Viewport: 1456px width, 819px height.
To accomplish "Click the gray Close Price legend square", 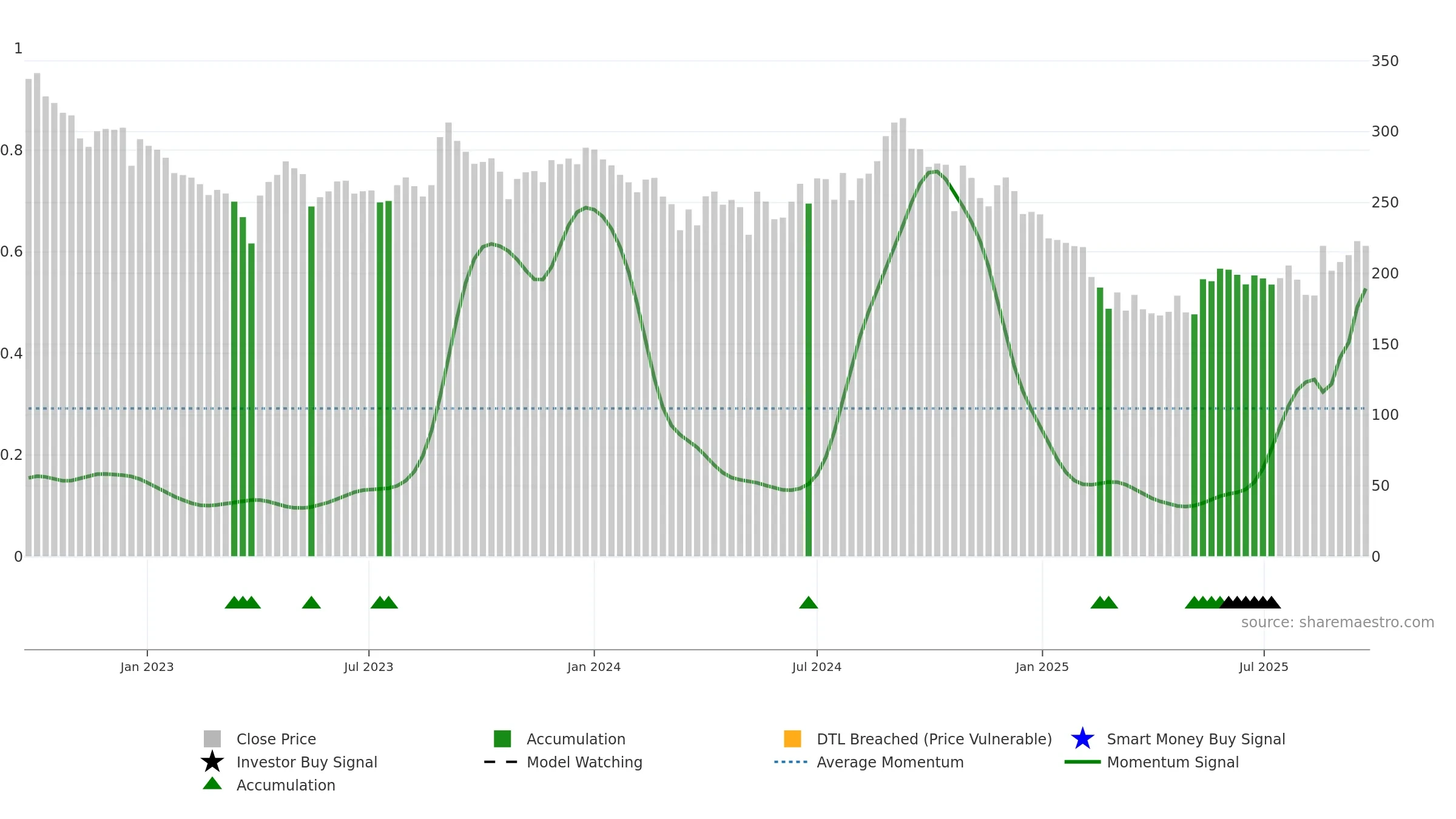I will pos(212,739).
